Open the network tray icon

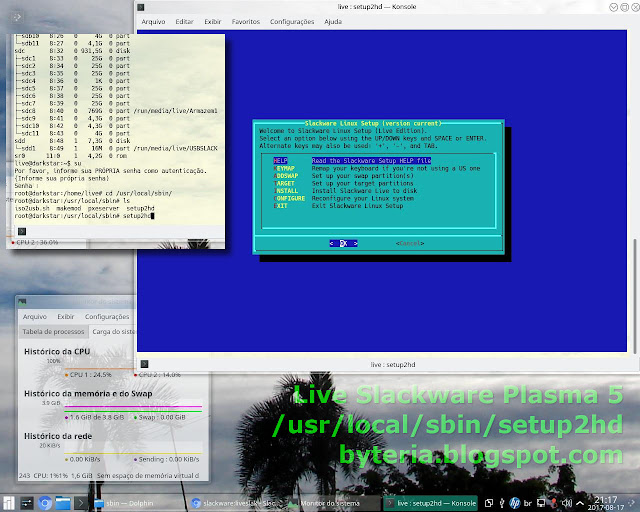(541, 503)
